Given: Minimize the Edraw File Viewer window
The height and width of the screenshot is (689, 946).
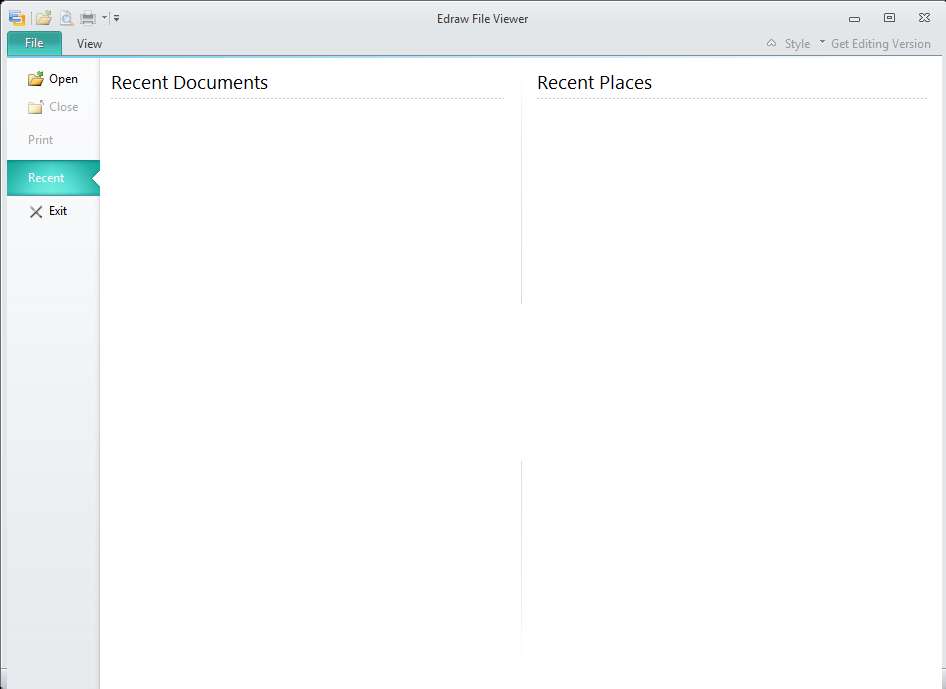Looking at the screenshot, I should [x=854, y=19].
